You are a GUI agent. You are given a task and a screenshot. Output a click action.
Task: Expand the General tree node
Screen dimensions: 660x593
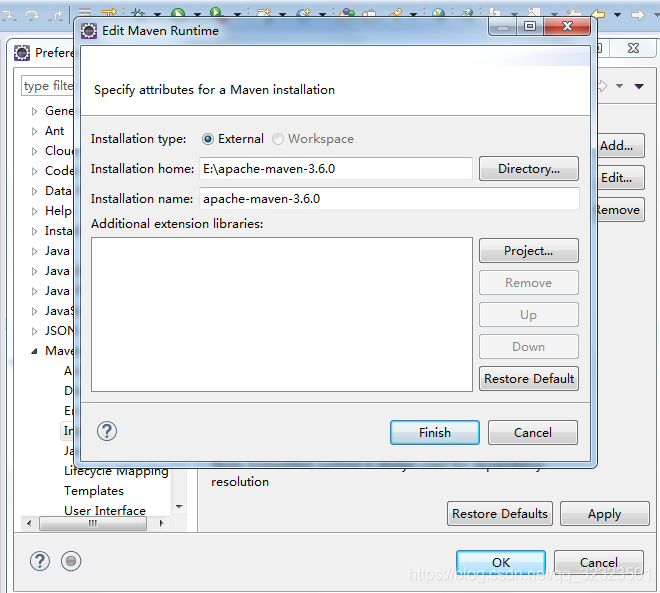pyautogui.click(x=35, y=112)
